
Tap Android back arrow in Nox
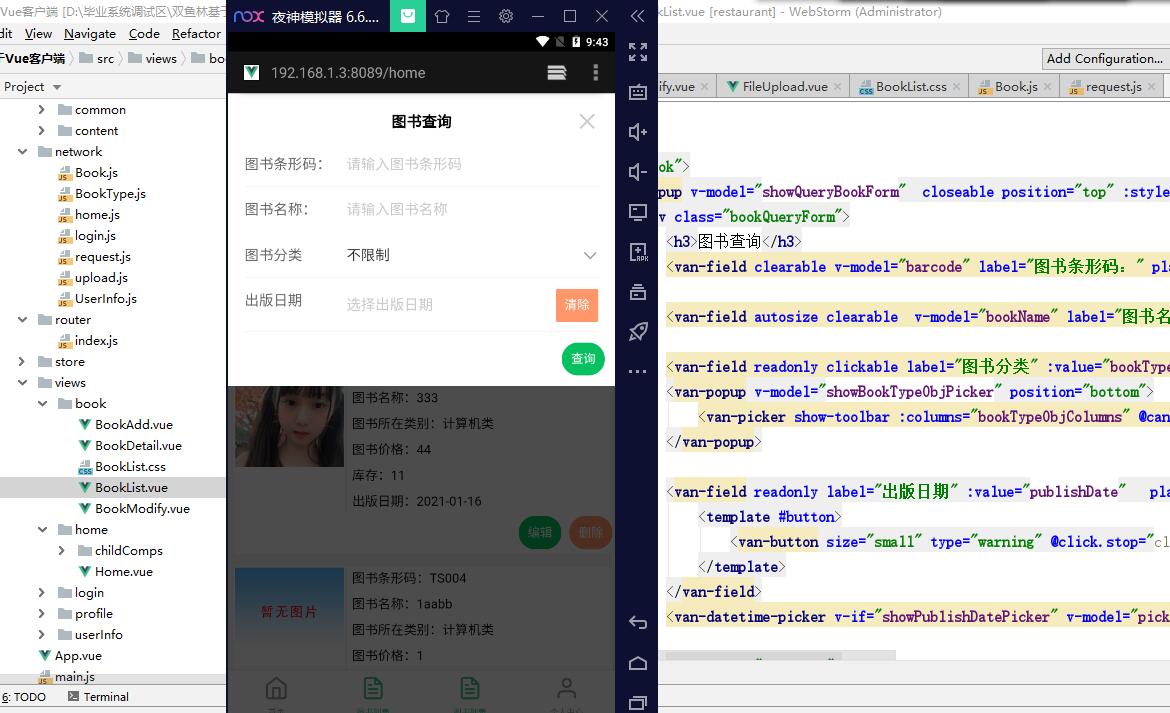pyautogui.click(x=637, y=622)
